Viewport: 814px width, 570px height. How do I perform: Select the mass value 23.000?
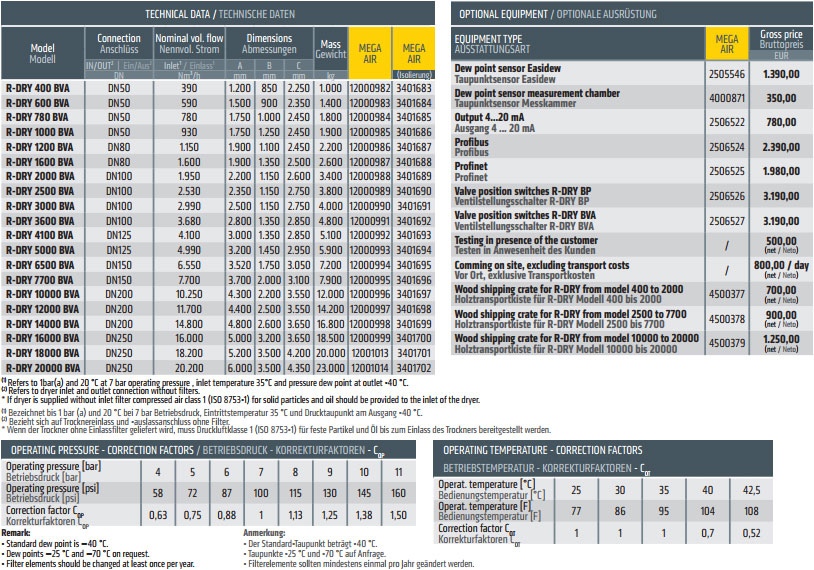point(330,368)
